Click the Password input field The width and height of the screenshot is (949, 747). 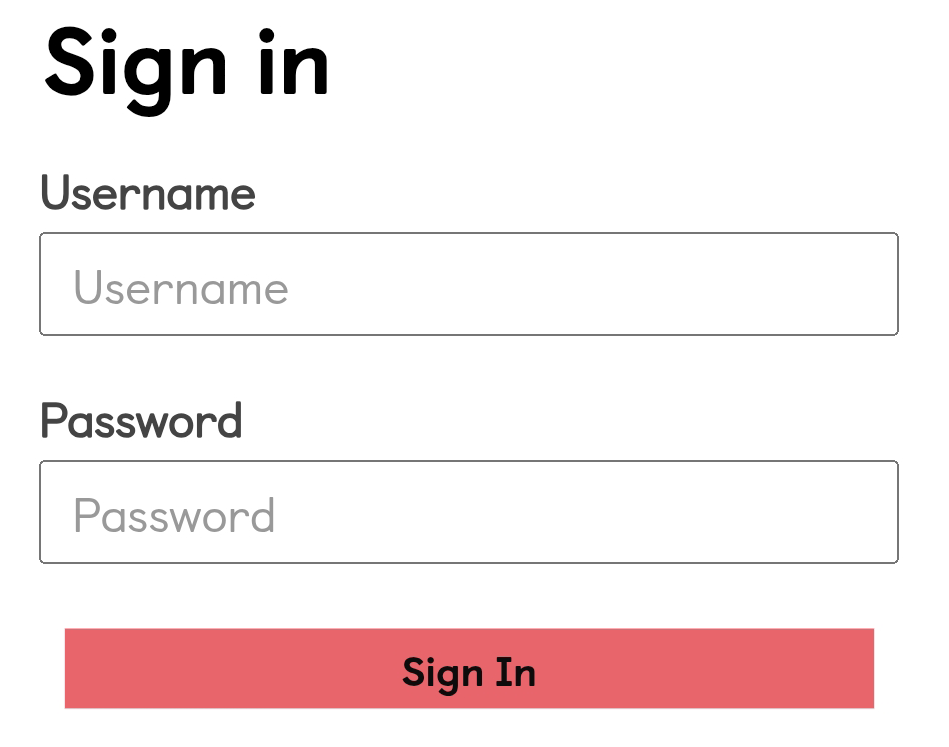(x=468, y=512)
